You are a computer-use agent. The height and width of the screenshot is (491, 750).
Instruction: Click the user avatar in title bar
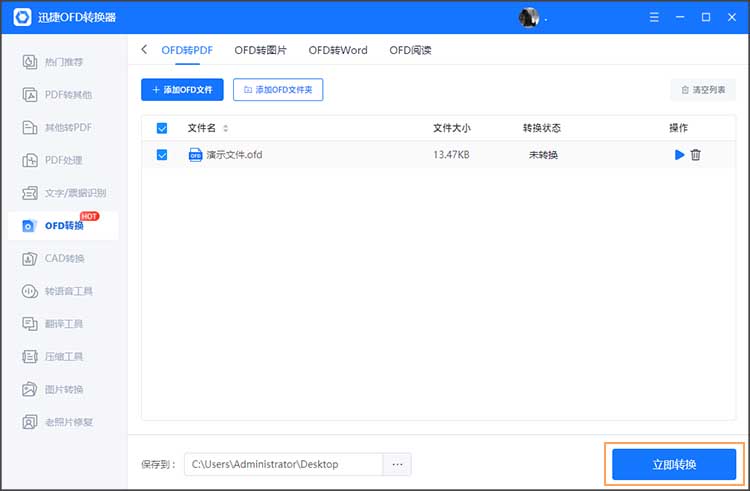529,17
